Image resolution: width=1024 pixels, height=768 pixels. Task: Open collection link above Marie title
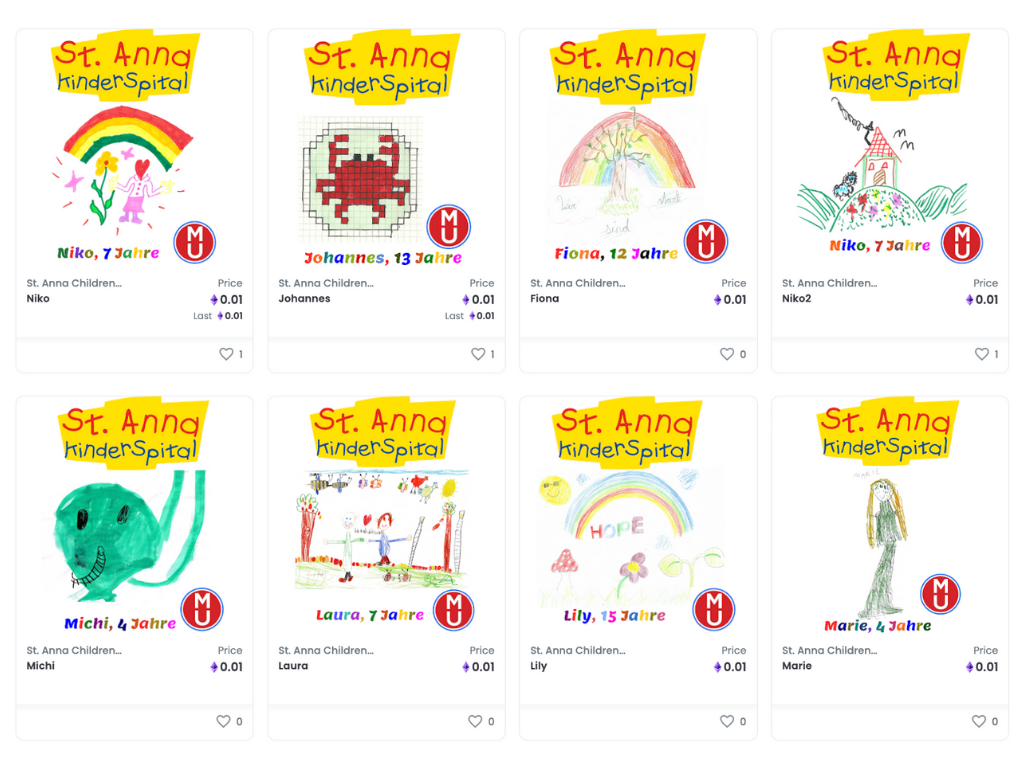(x=829, y=650)
